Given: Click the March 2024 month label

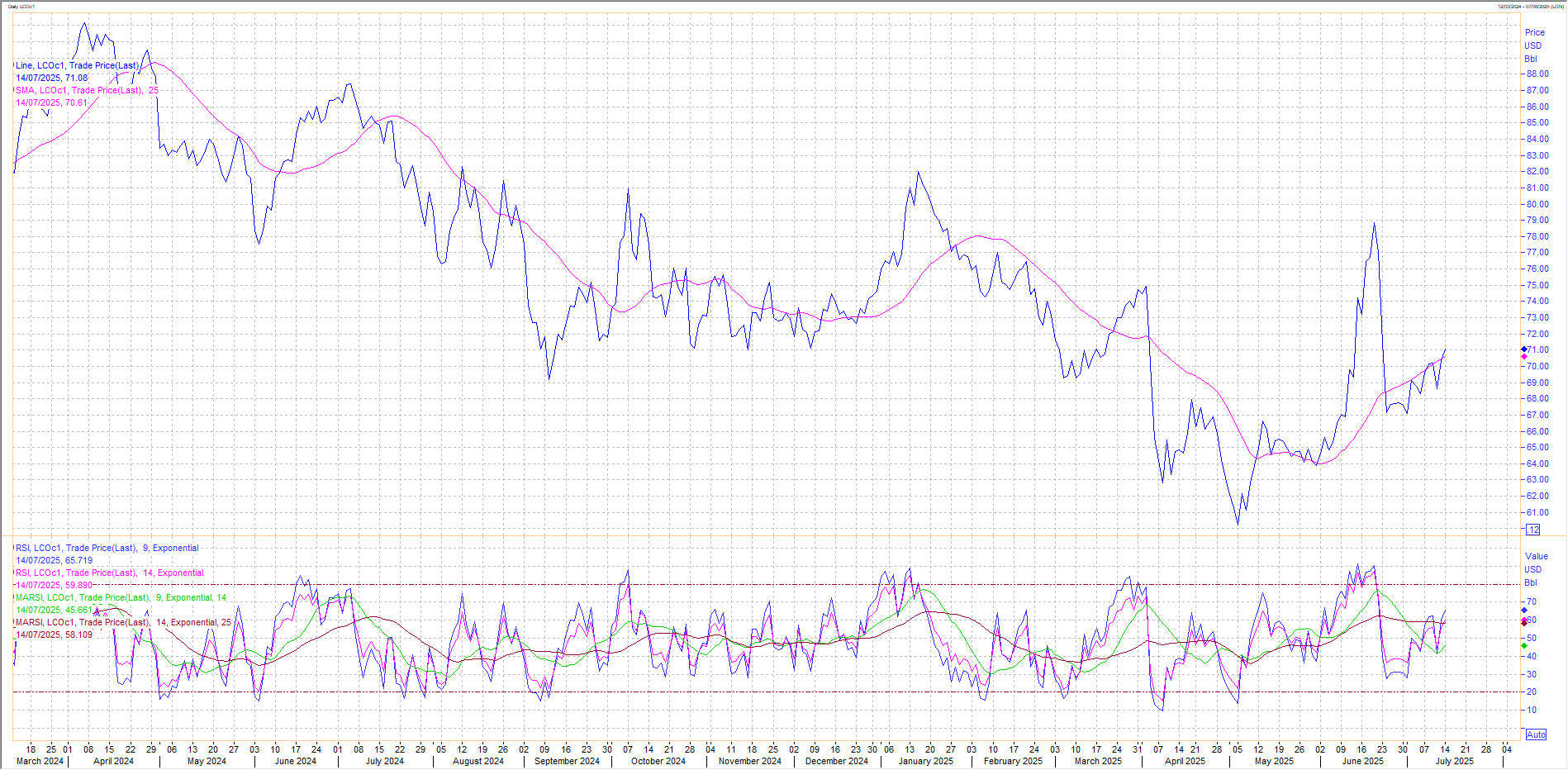Looking at the screenshot, I should pos(40,761).
